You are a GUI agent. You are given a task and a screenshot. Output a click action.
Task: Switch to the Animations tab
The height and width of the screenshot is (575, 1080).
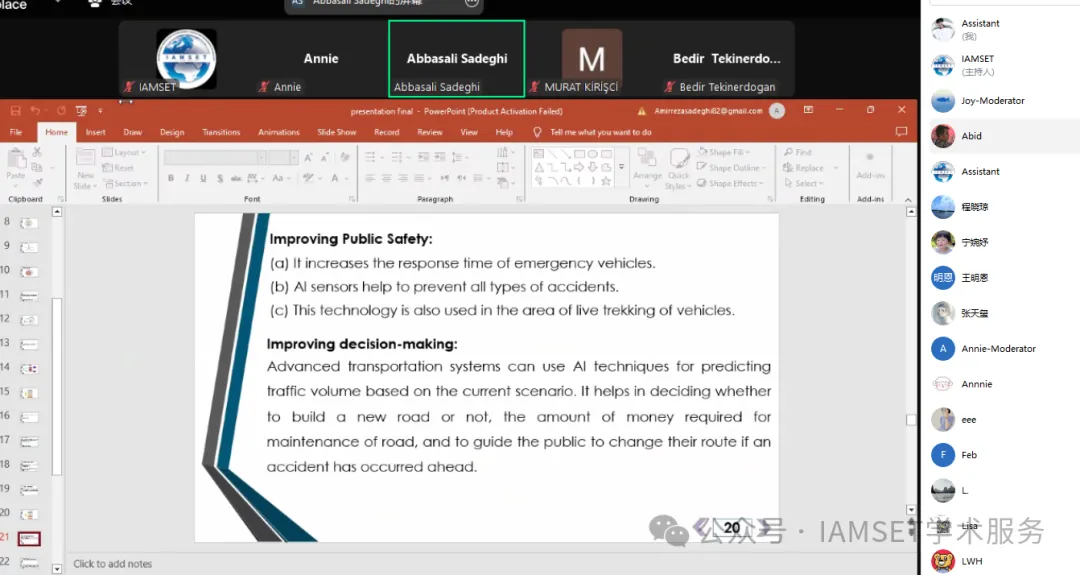point(278,132)
